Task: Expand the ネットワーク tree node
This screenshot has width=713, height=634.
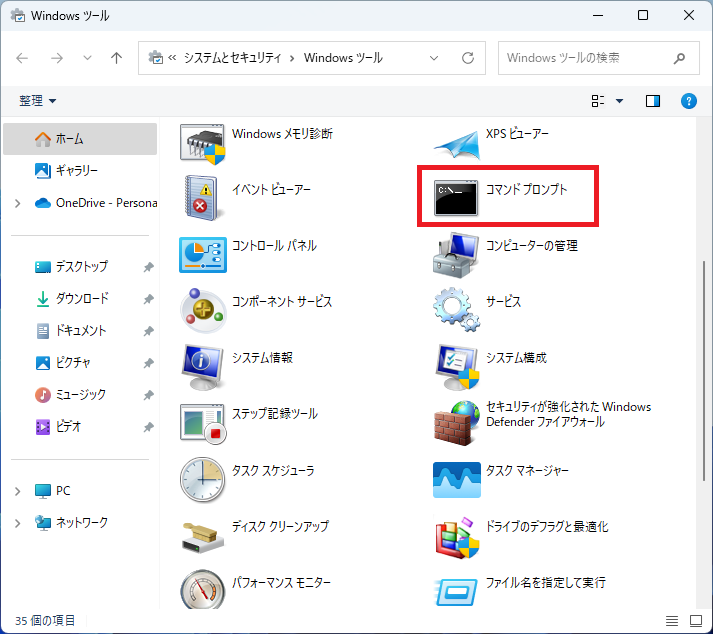Action: tap(18, 523)
